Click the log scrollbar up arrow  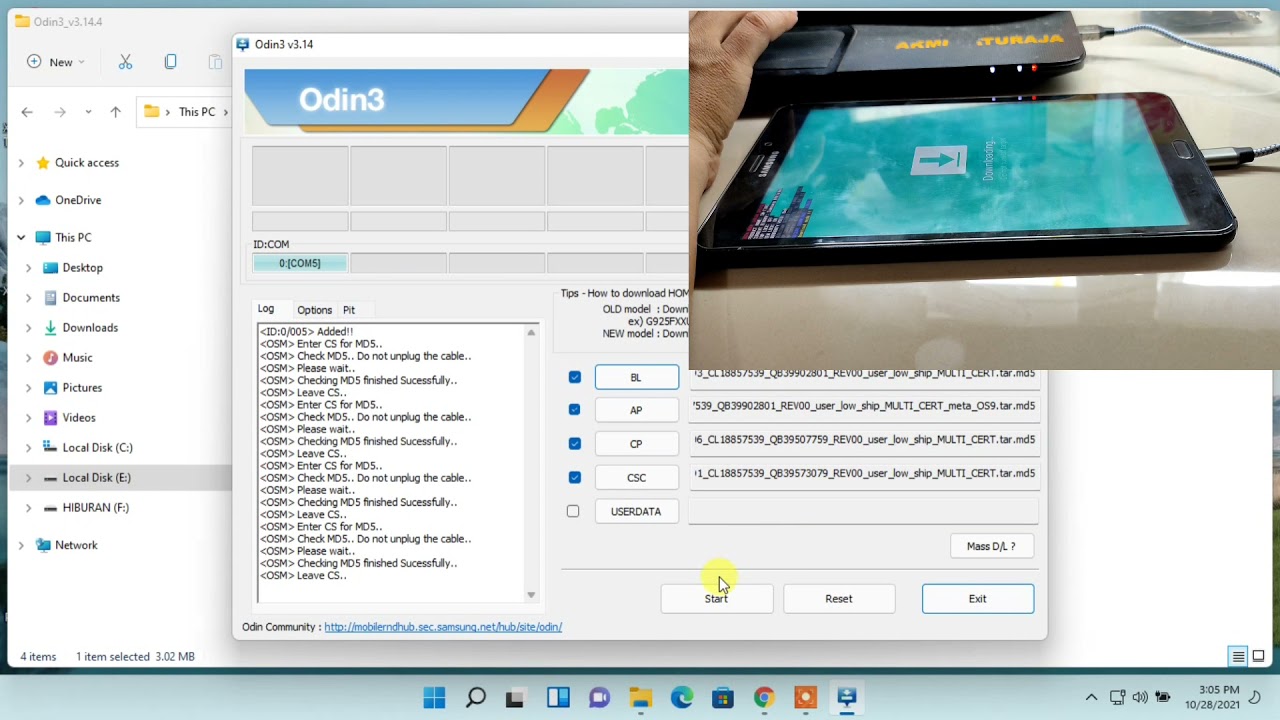point(531,332)
